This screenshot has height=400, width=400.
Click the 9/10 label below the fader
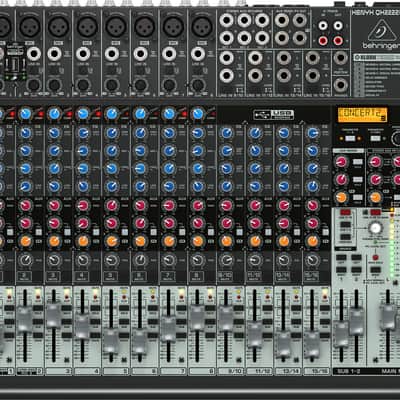point(230,371)
